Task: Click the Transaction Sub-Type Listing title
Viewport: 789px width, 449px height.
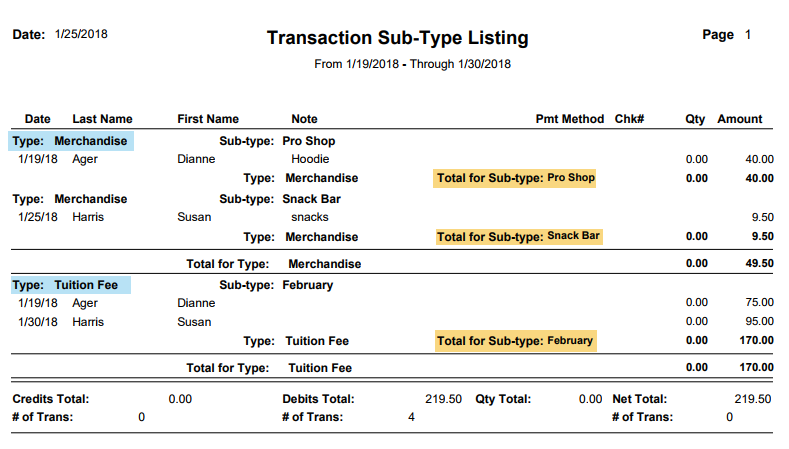Action: tap(397, 39)
